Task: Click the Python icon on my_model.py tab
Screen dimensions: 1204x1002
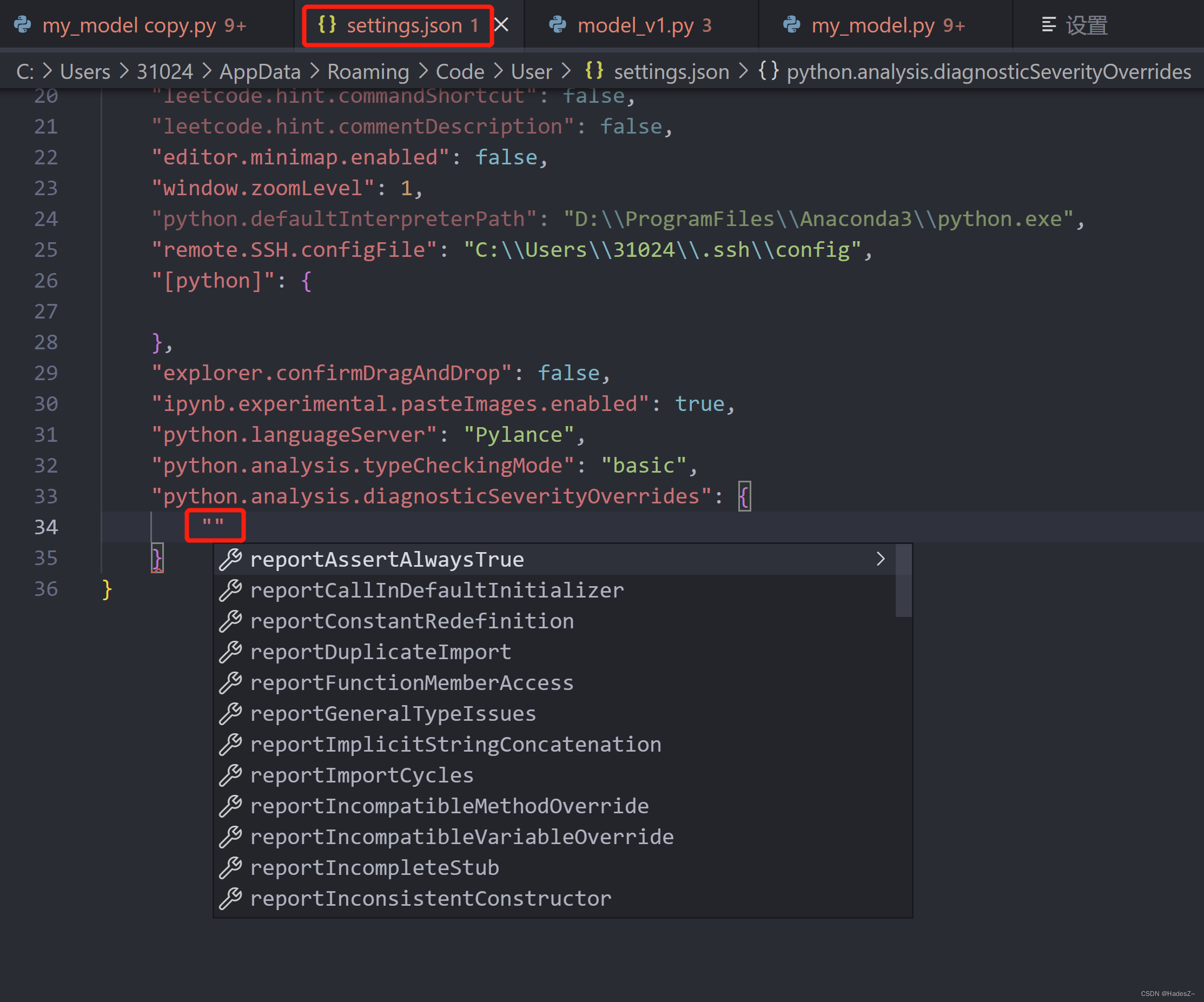Action: 792,24
